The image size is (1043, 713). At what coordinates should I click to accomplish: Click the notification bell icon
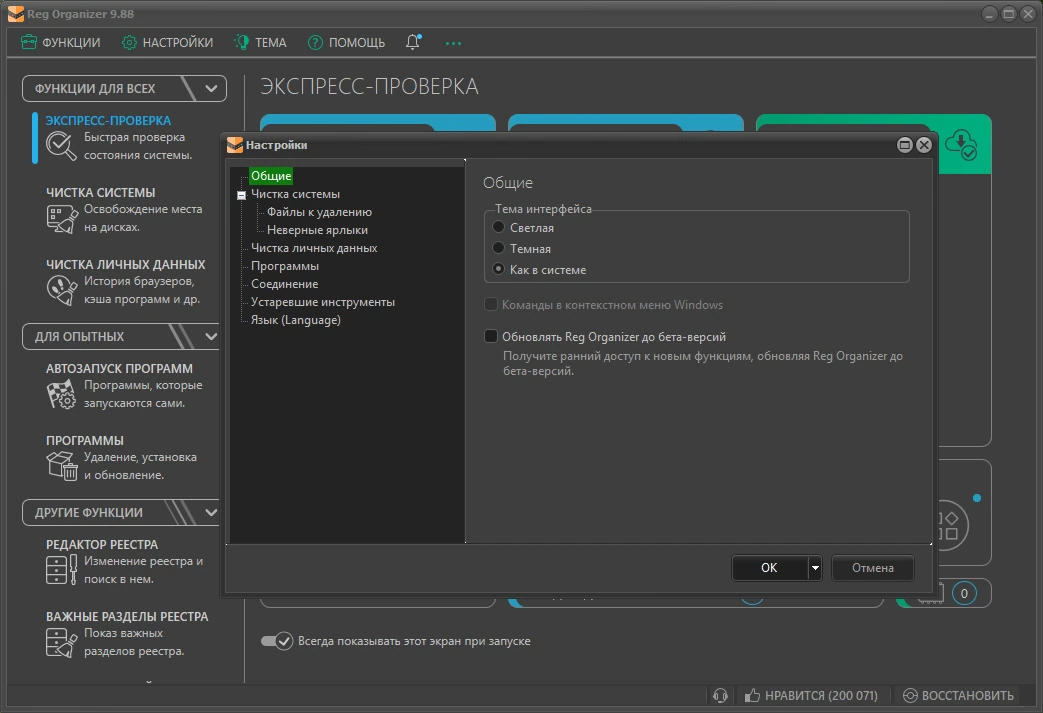click(x=413, y=42)
